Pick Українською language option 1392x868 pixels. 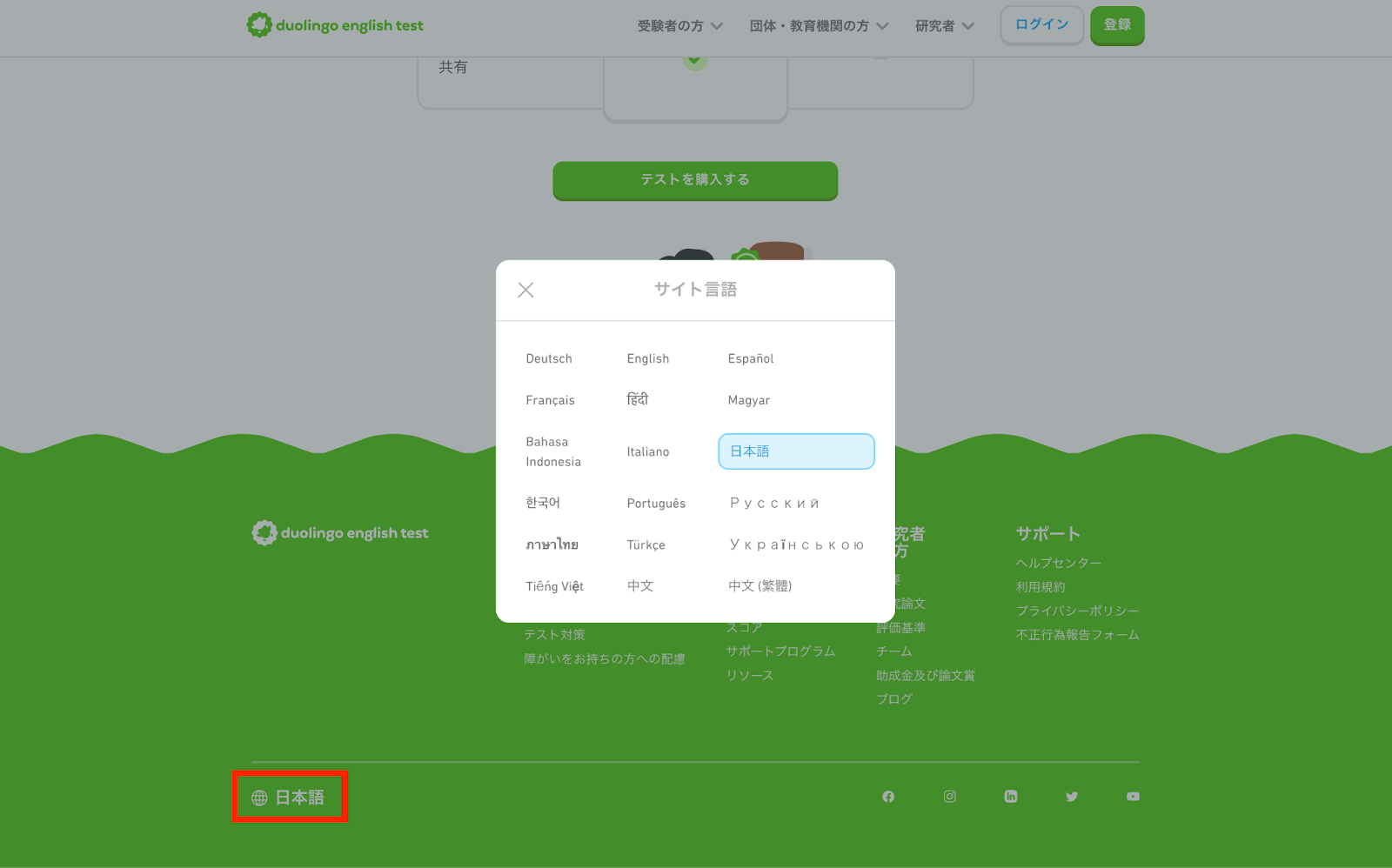796,544
